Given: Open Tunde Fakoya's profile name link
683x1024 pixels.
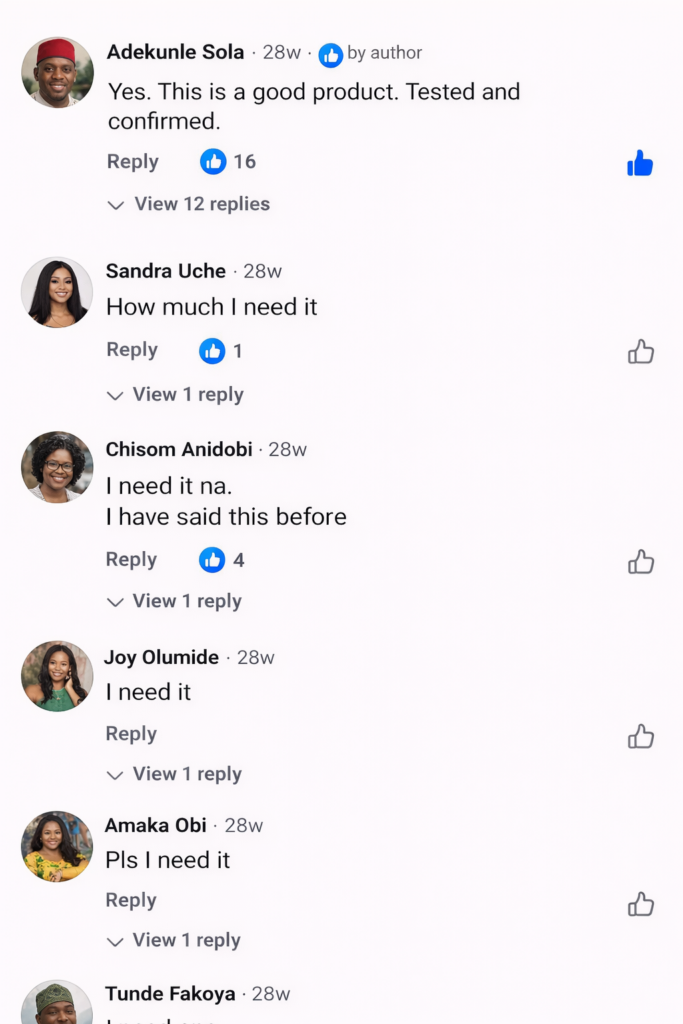Looking at the screenshot, I should [x=170, y=994].
